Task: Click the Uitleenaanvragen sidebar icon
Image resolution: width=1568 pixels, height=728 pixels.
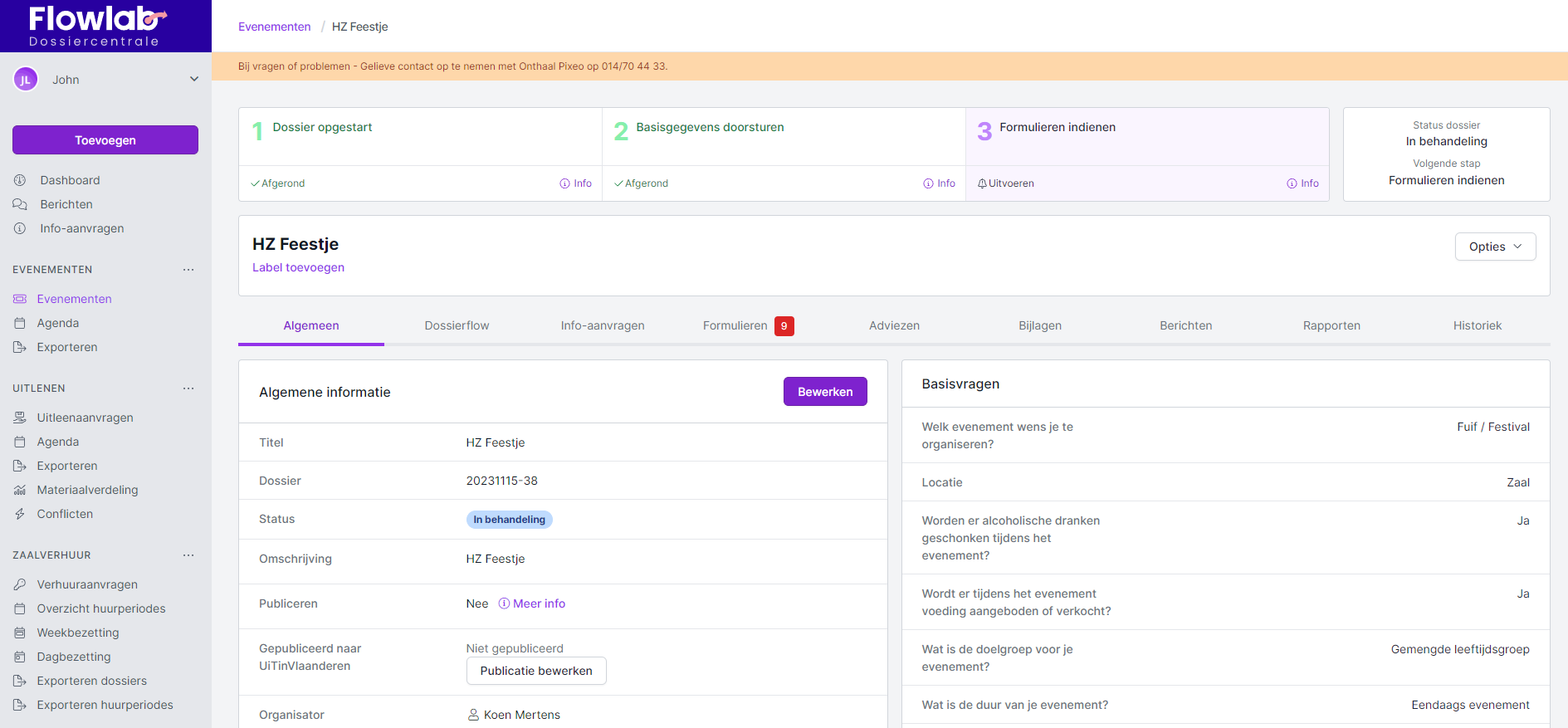Action: [20, 418]
